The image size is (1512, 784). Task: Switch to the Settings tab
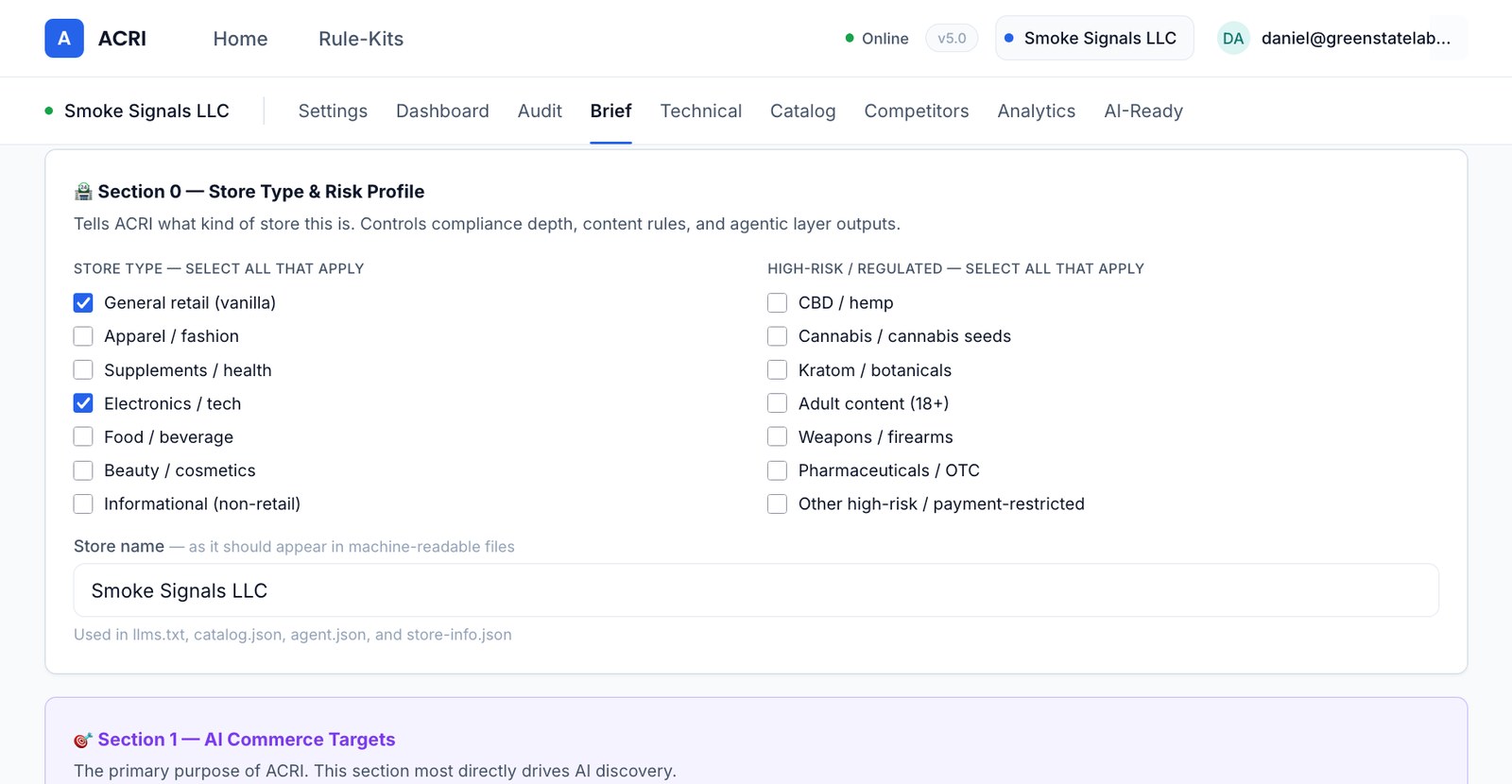333,111
